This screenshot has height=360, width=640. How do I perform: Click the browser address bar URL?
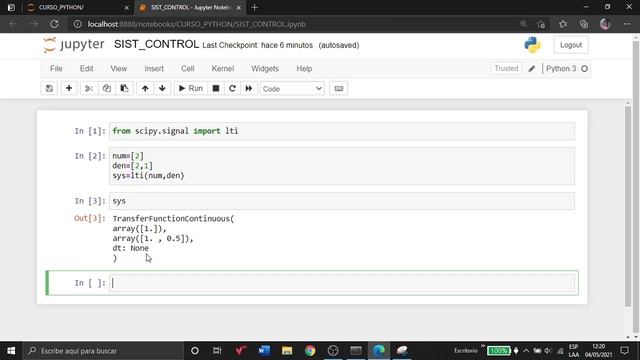coord(197,24)
